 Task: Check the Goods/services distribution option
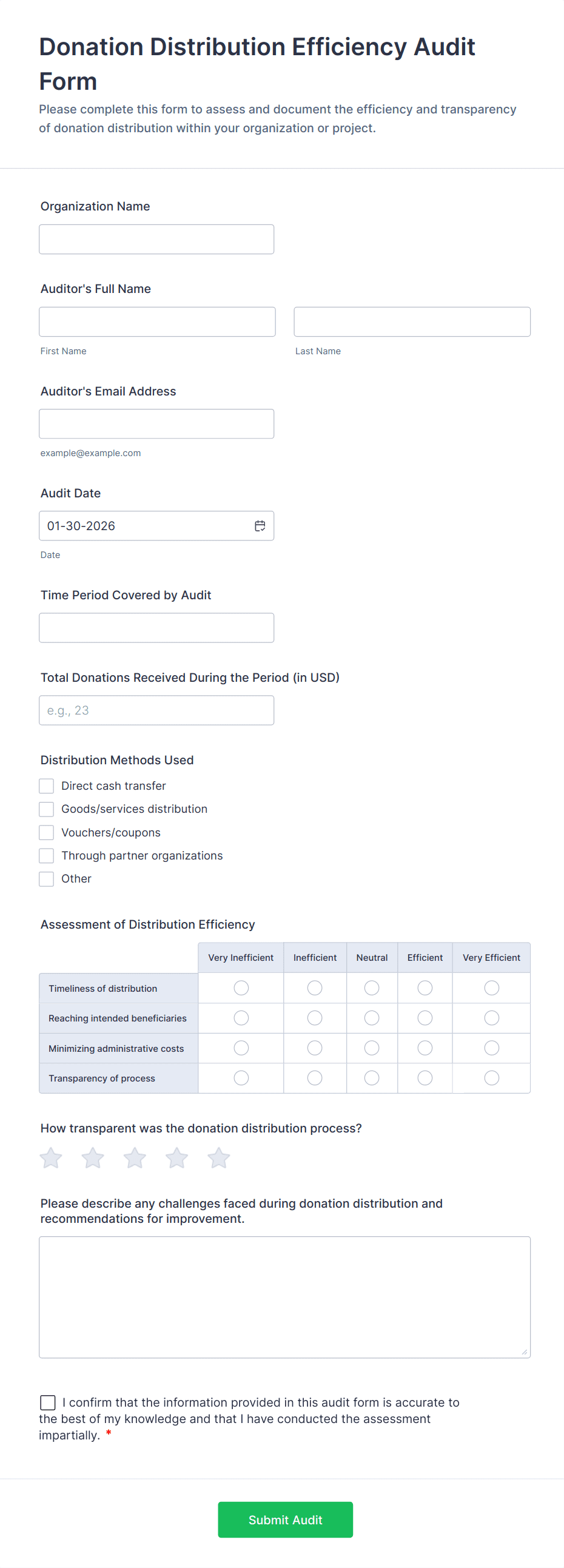(46, 809)
